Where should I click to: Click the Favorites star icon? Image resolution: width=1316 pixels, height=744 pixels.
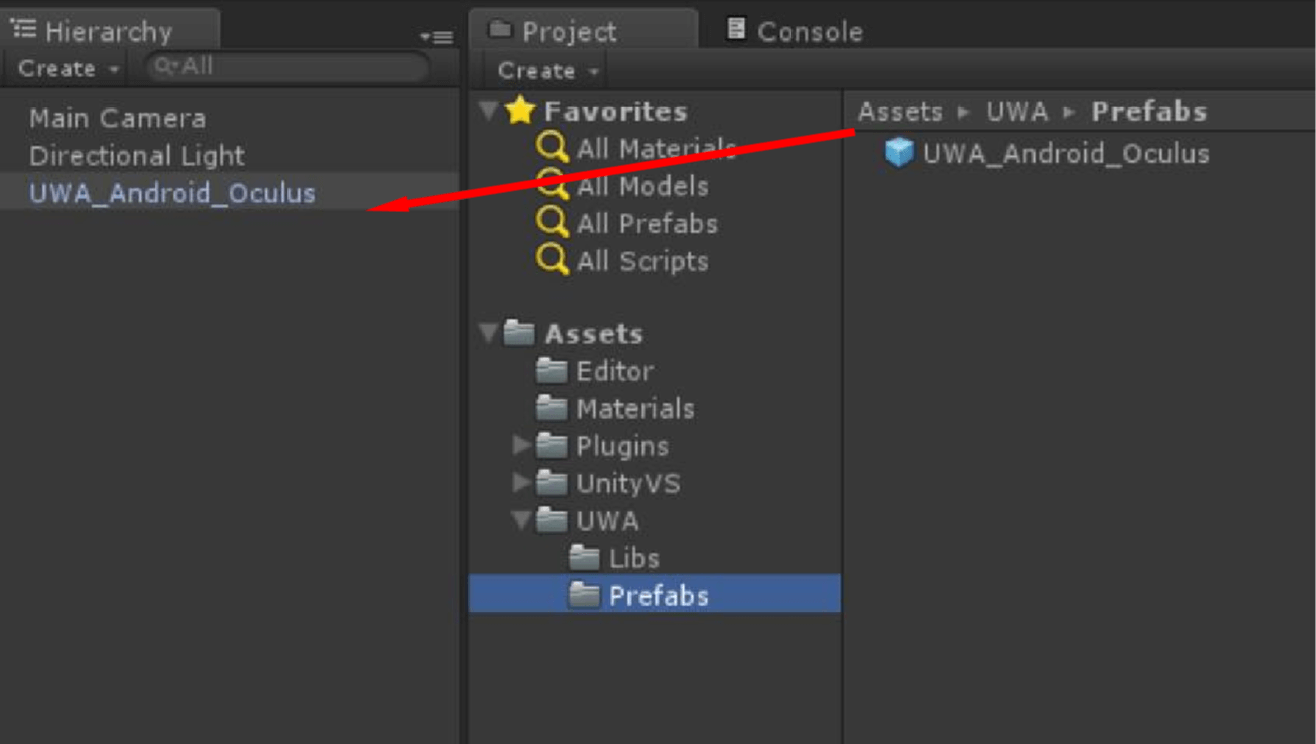point(521,111)
